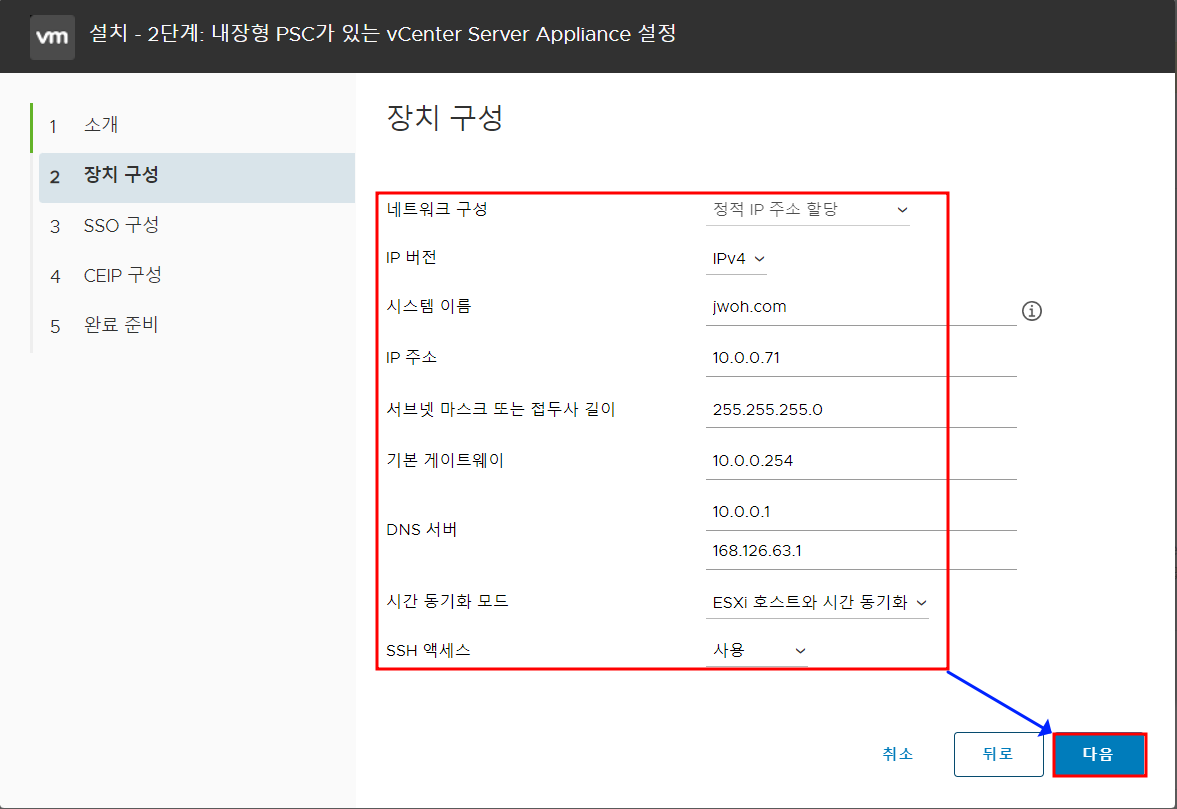The image size is (1177, 809).
Task: Focus the 기본 게이트웨이 field 10.0.0.254
Action: [861, 462]
